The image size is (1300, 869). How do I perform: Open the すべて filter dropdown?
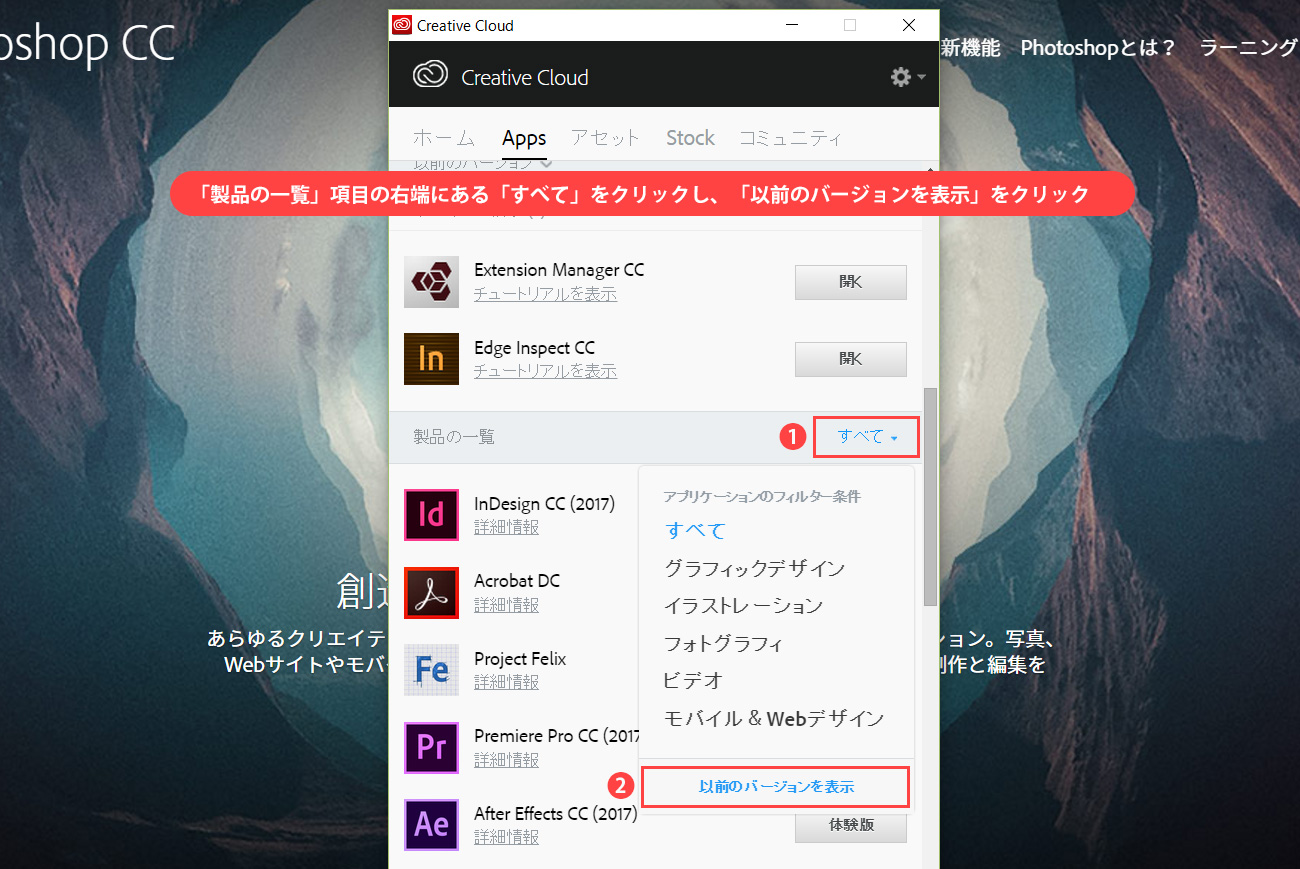pos(866,437)
